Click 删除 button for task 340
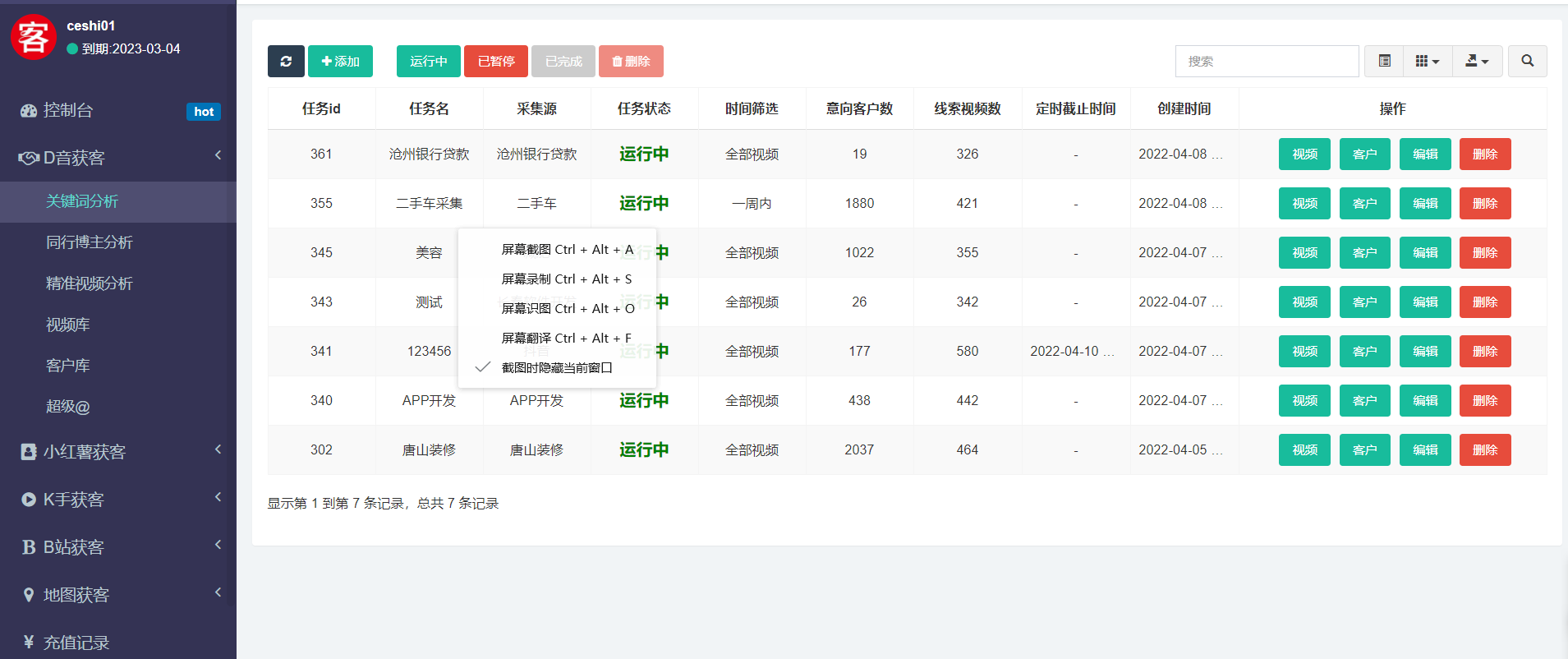 1485,401
